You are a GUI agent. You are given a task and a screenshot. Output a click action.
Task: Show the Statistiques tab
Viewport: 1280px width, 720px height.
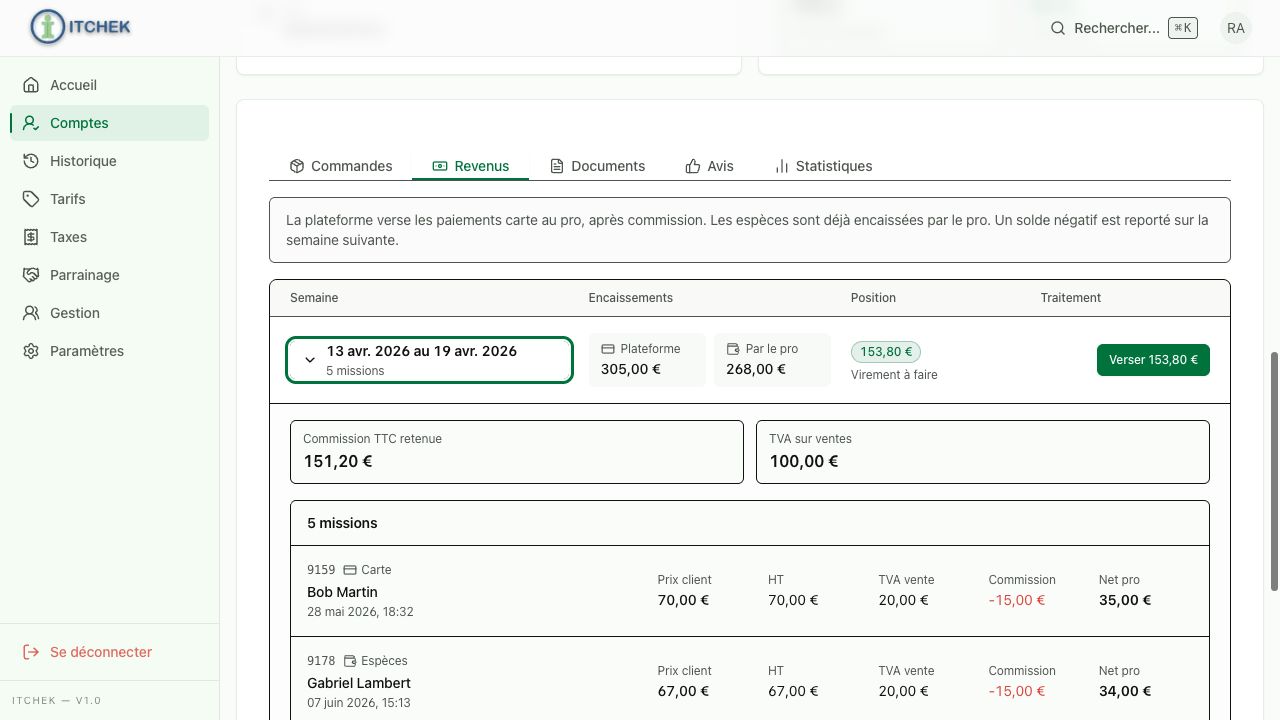click(823, 166)
